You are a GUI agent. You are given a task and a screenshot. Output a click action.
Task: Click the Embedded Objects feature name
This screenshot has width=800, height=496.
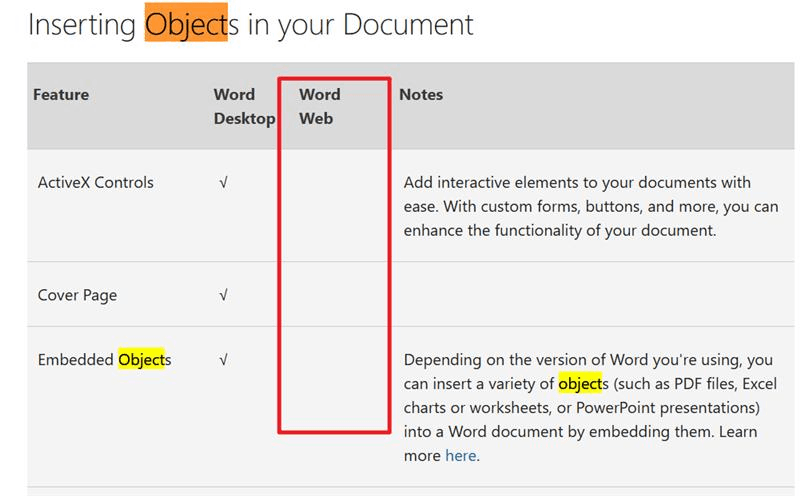105,360
